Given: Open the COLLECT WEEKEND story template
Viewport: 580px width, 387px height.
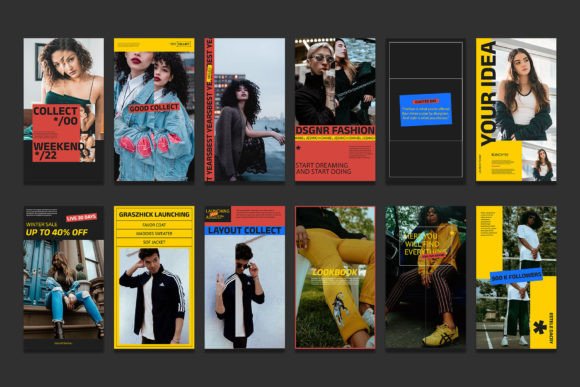Looking at the screenshot, I should tap(64, 111).
